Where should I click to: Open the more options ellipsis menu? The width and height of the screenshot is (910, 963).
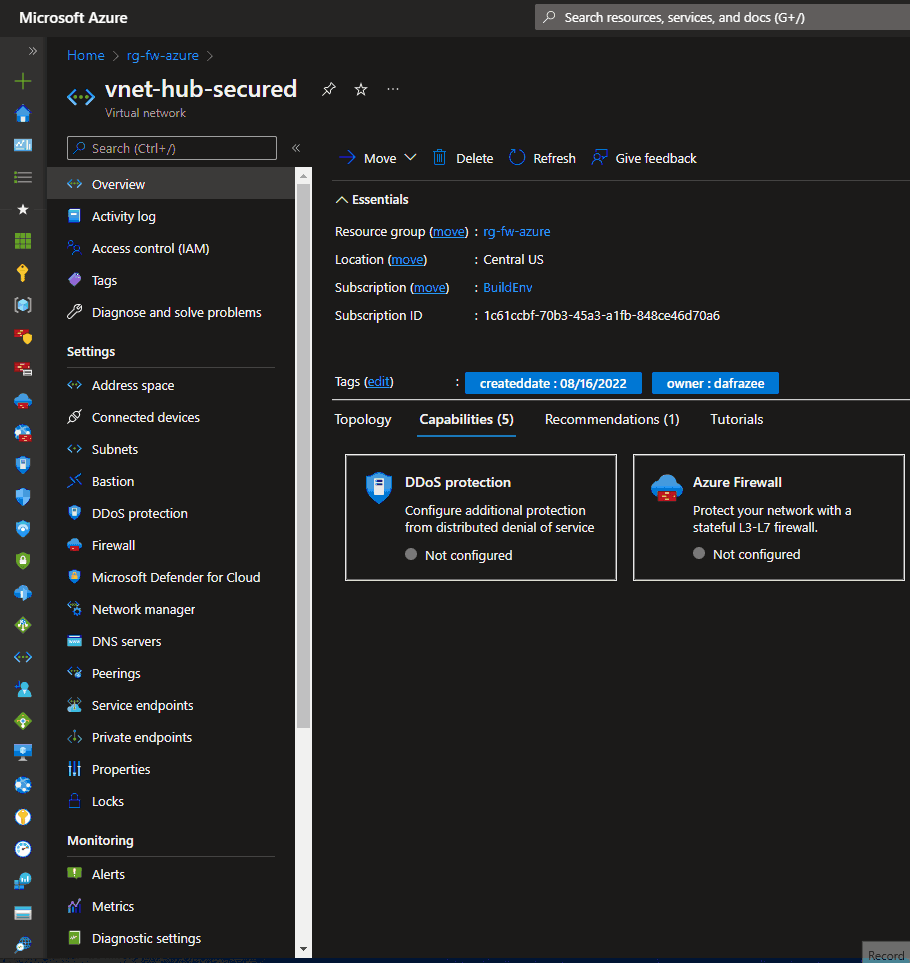393,90
